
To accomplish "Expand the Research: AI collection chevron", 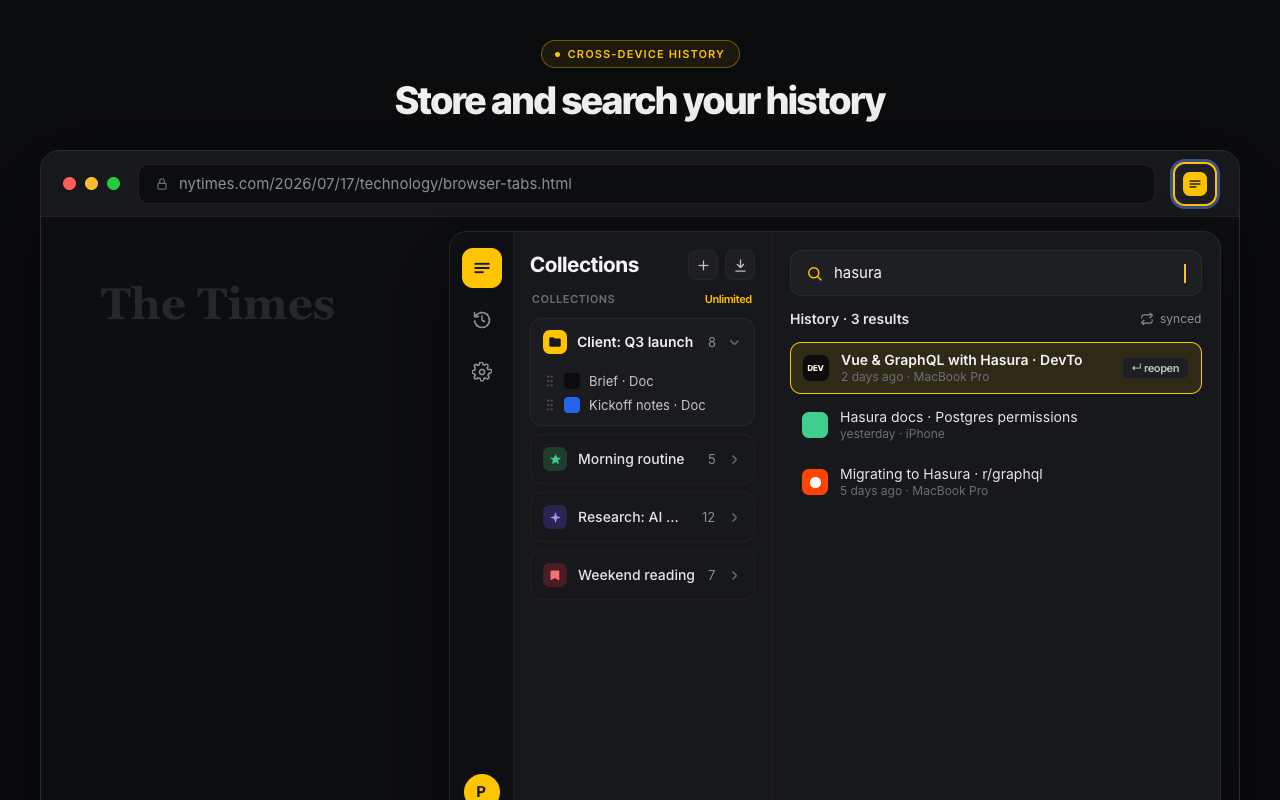I will coord(734,517).
